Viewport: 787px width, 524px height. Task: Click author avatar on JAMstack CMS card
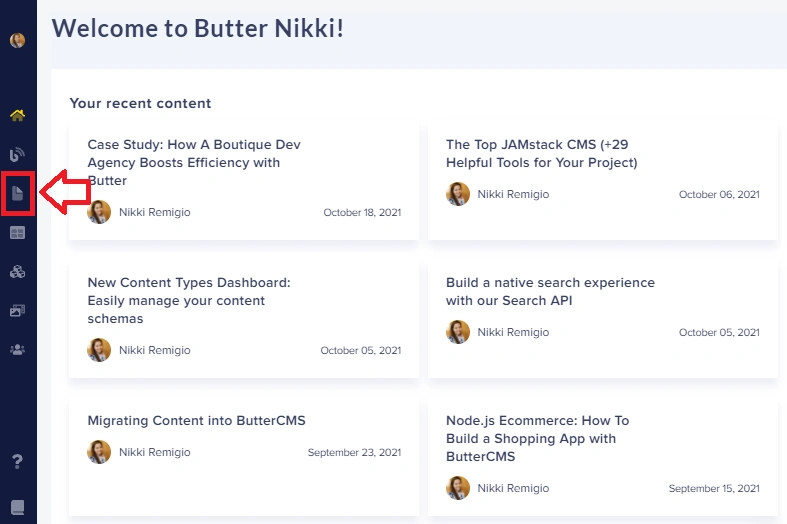(458, 194)
